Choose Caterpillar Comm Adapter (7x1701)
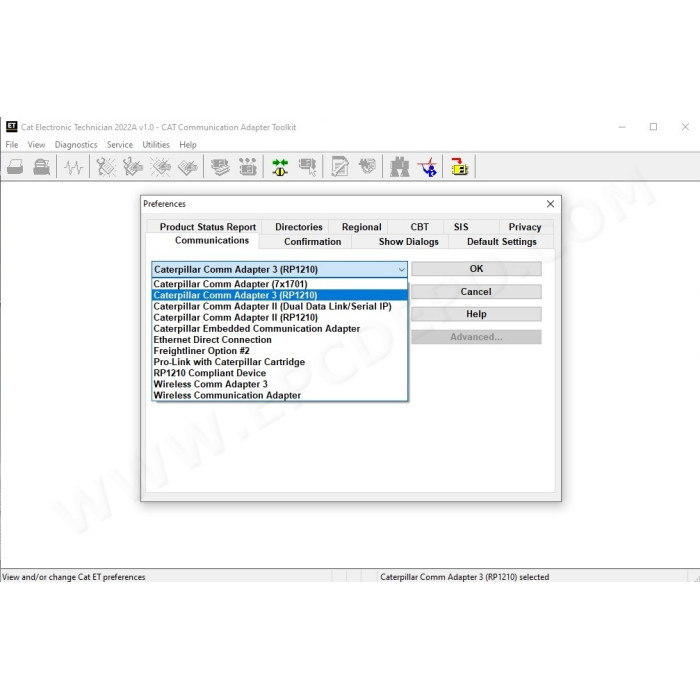The height and width of the screenshot is (700, 700). pyautogui.click(x=279, y=284)
